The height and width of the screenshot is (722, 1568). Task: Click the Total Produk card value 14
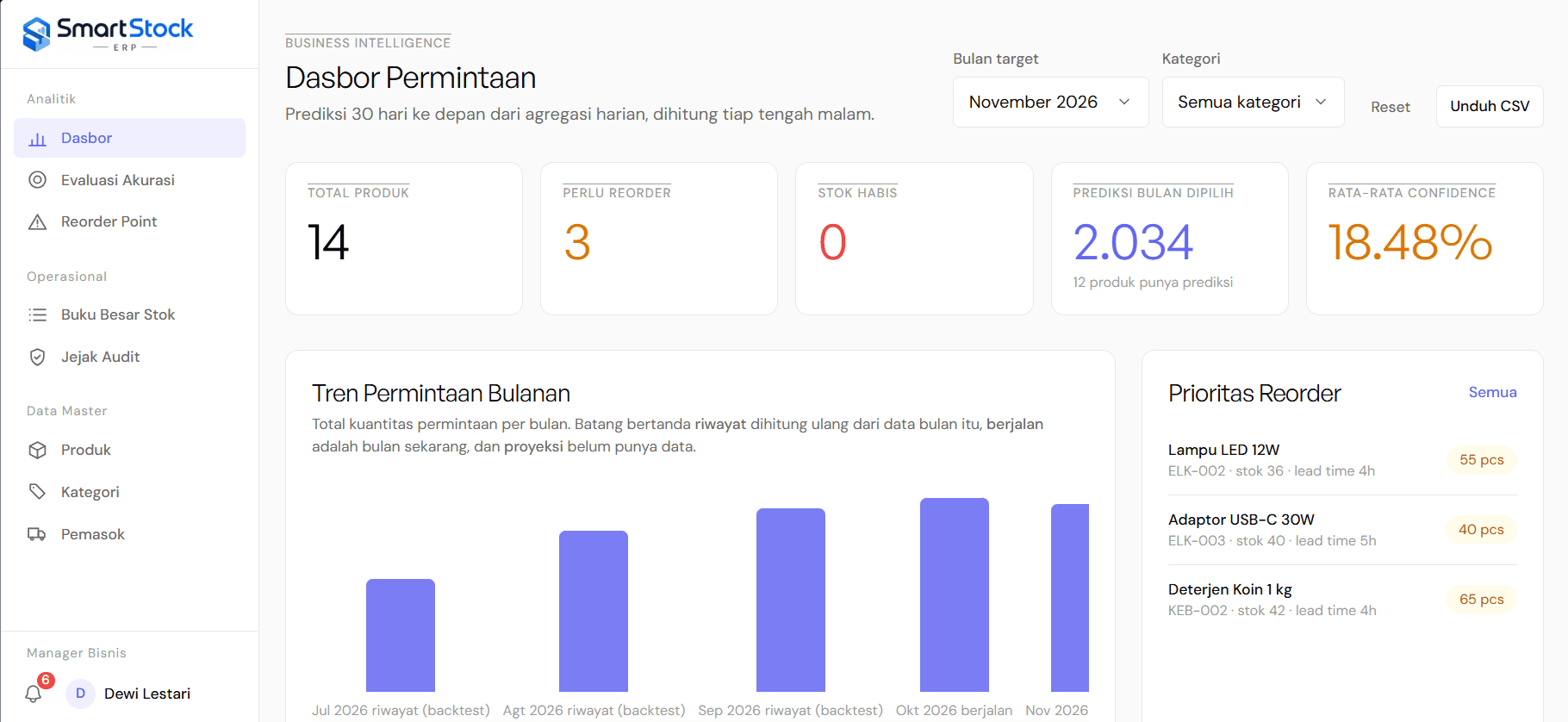(x=328, y=242)
